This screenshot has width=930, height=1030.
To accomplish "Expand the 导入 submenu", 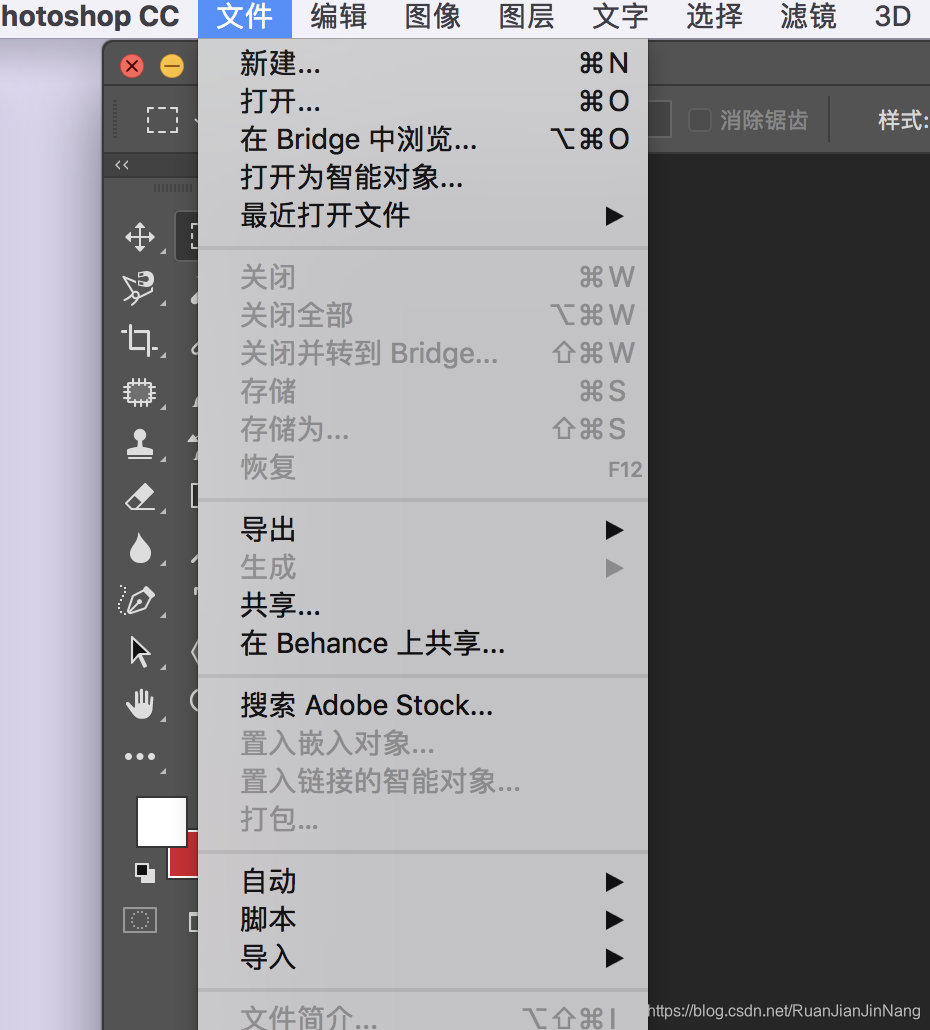I will 422,958.
